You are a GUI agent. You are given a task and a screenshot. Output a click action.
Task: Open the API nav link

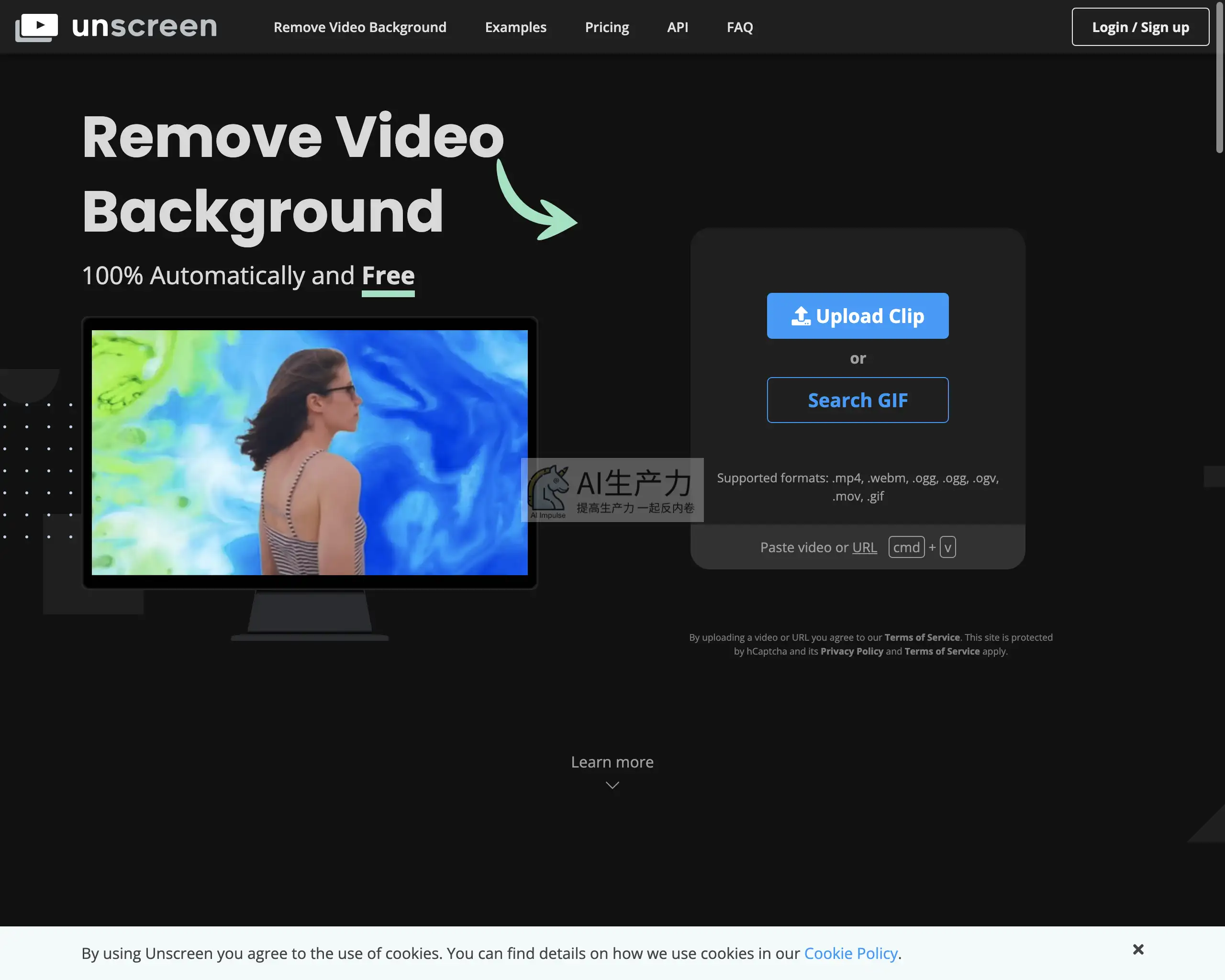(x=677, y=27)
